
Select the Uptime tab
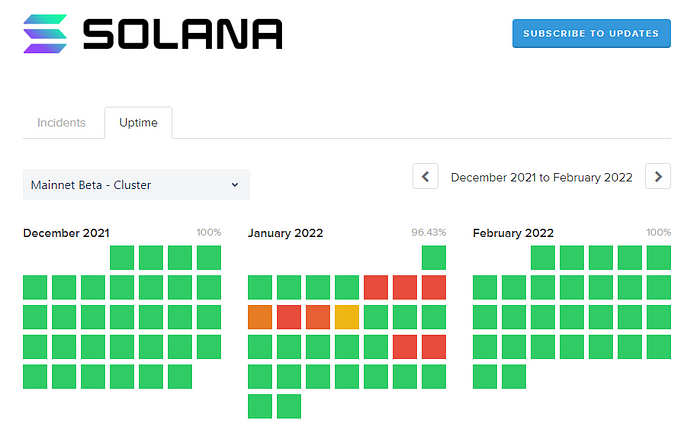click(x=138, y=123)
